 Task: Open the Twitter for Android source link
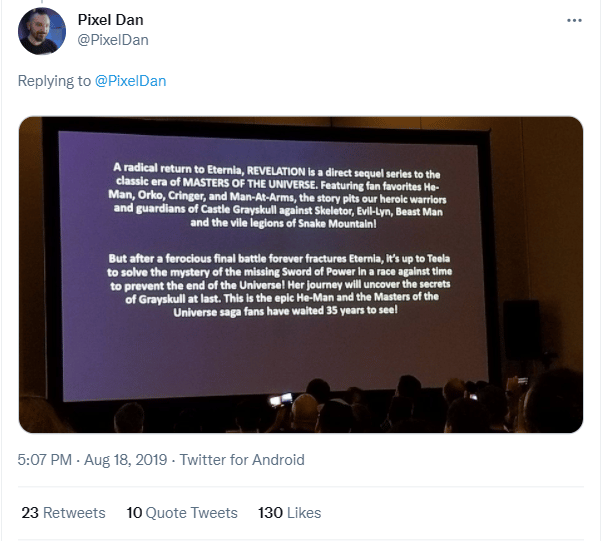[x=242, y=459]
